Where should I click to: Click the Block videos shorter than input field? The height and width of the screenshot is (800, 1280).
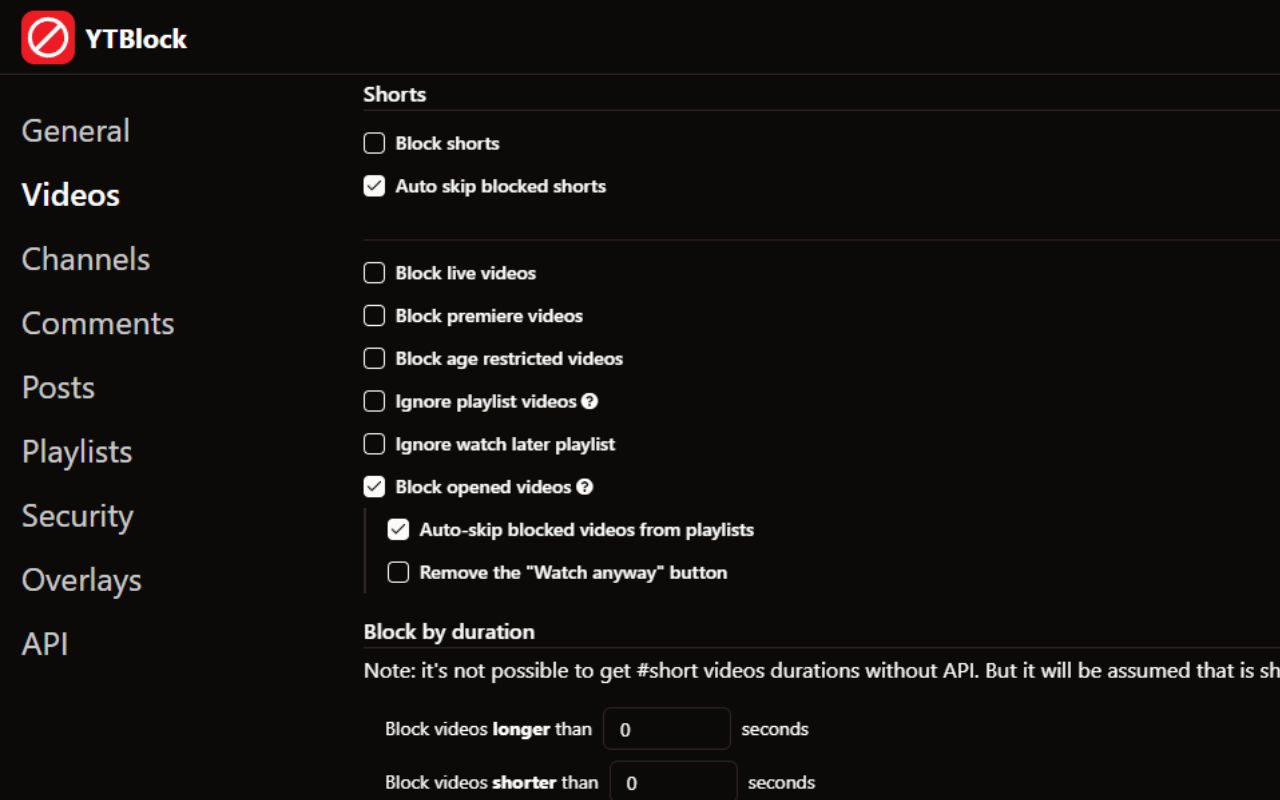coord(672,782)
